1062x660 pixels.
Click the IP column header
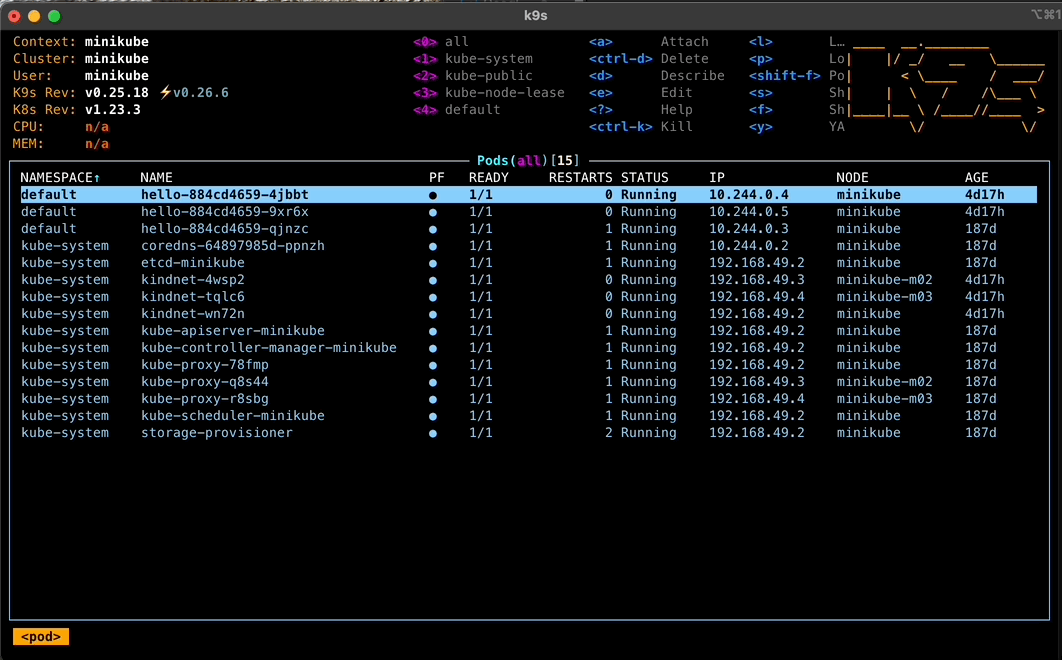pos(717,178)
